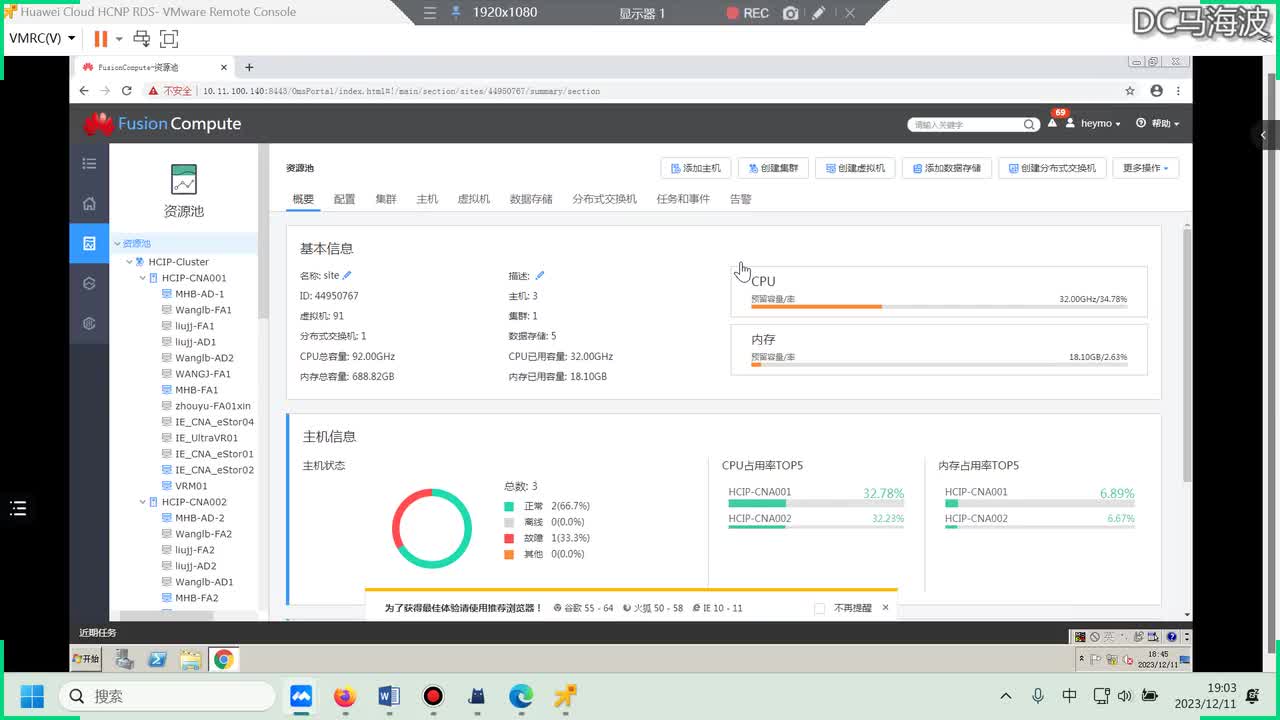The width and height of the screenshot is (1280, 720).
Task: Open the 帮助 help dropdown
Action: coord(1158,124)
